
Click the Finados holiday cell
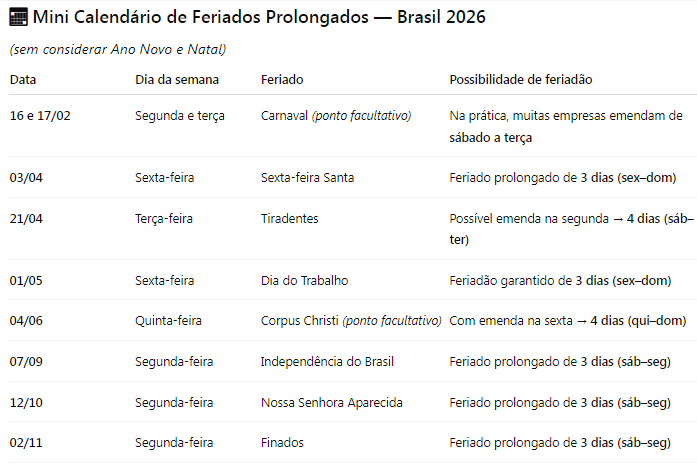tap(282, 442)
